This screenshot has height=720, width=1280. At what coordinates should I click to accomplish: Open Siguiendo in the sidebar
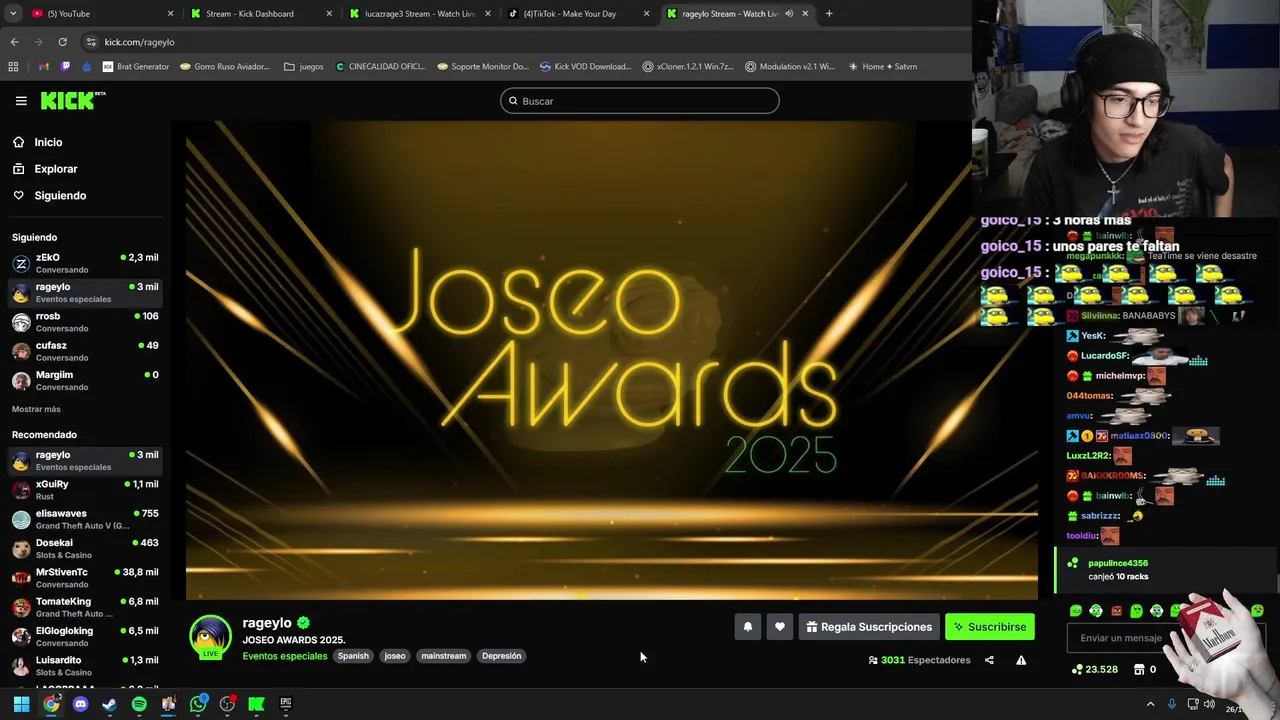point(60,196)
